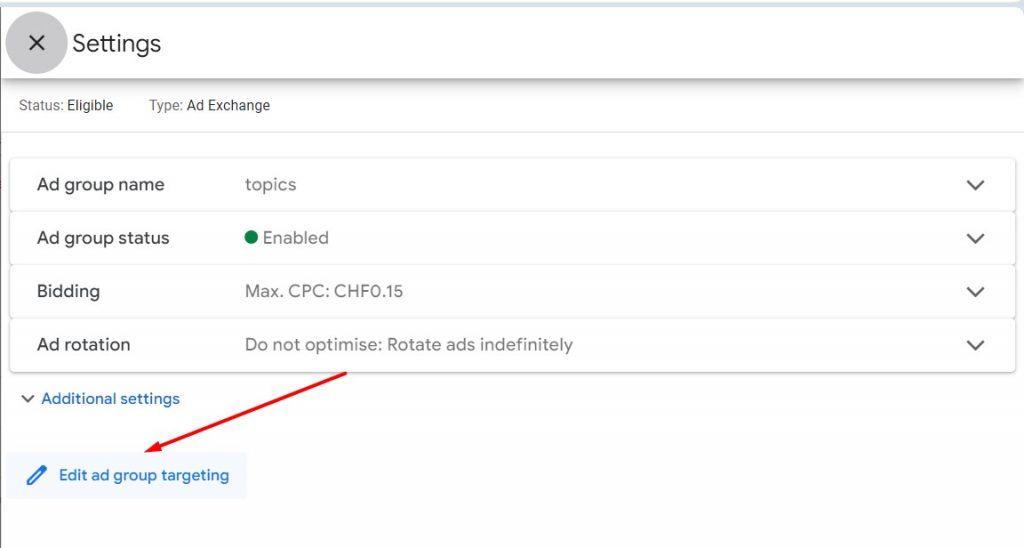Close the Settings panel with the X
1024x548 pixels.
[37, 43]
